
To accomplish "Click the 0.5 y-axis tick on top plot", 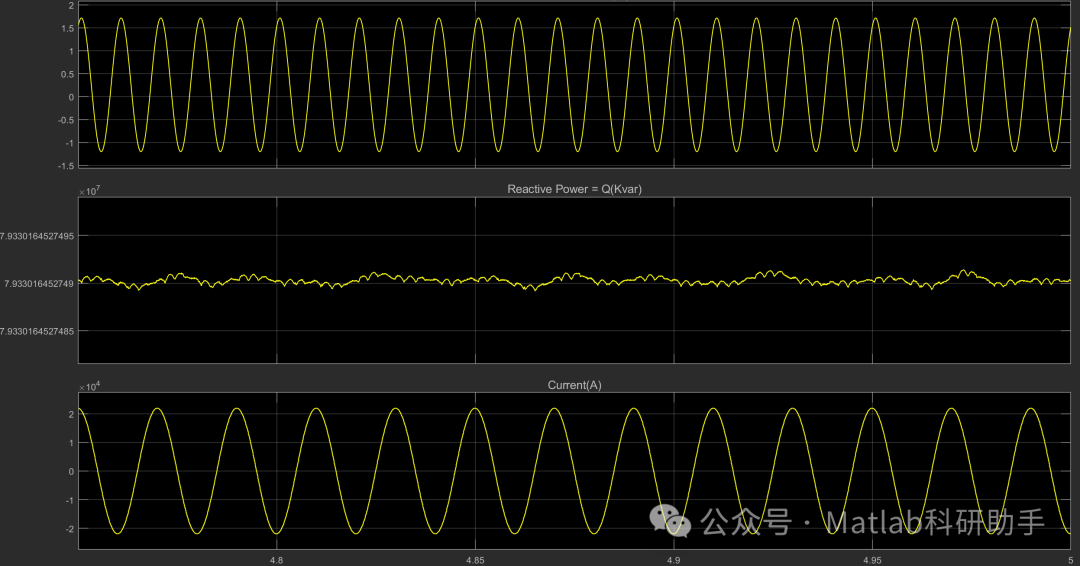I will click(68, 74).
